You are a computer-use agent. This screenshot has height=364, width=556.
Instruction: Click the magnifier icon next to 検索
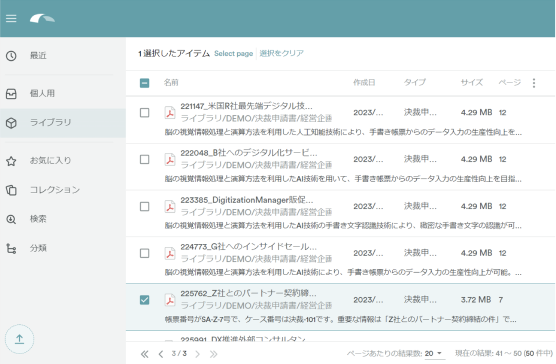point(11,219)
